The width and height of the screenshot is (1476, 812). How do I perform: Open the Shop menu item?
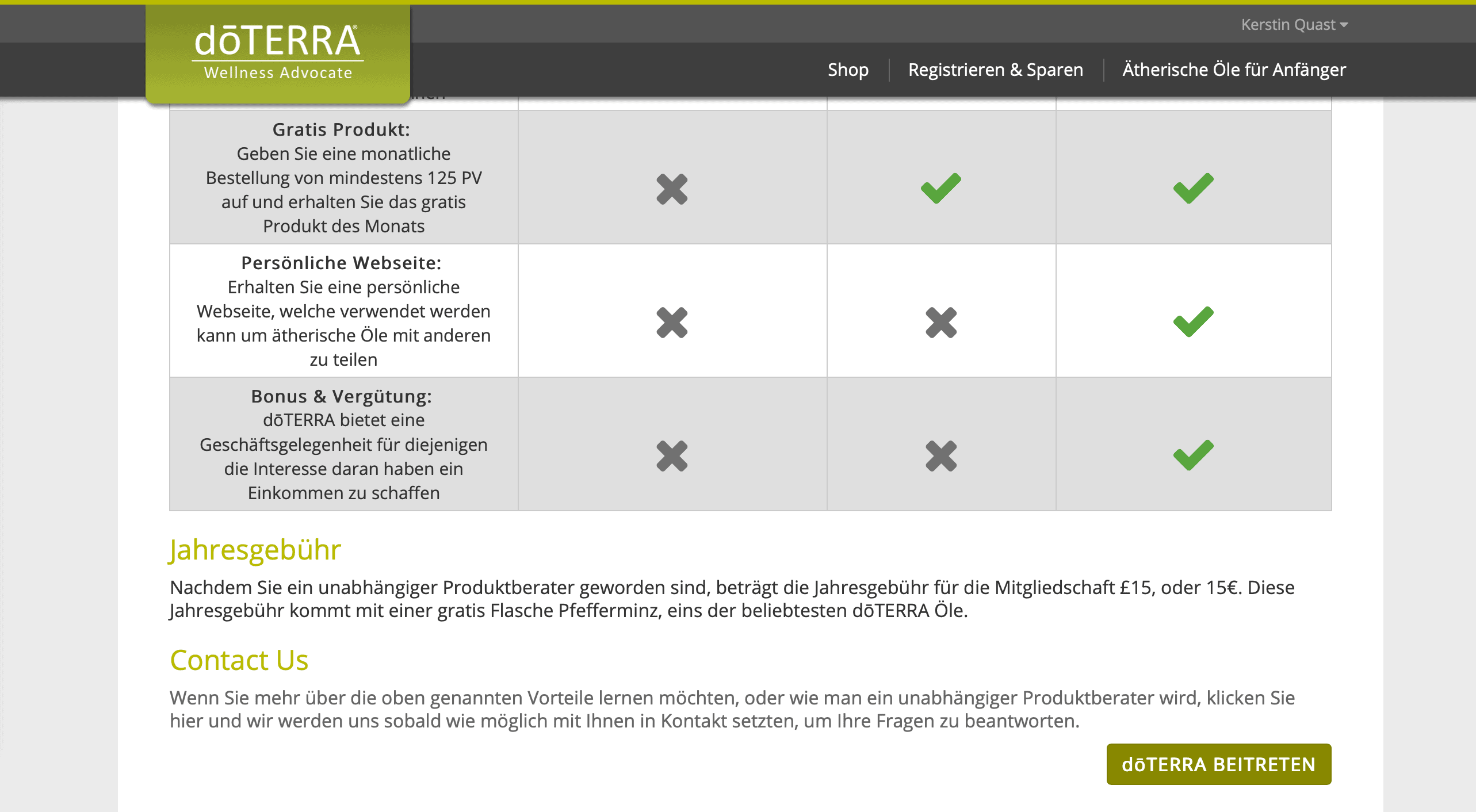848,70
